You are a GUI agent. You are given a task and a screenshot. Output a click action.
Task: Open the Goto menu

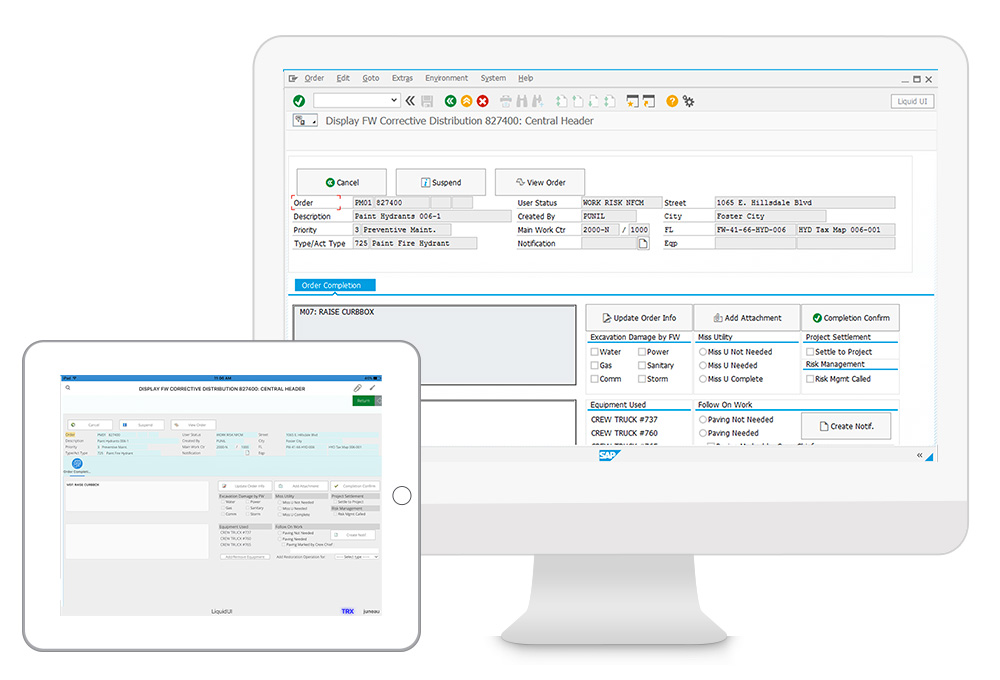370,78
